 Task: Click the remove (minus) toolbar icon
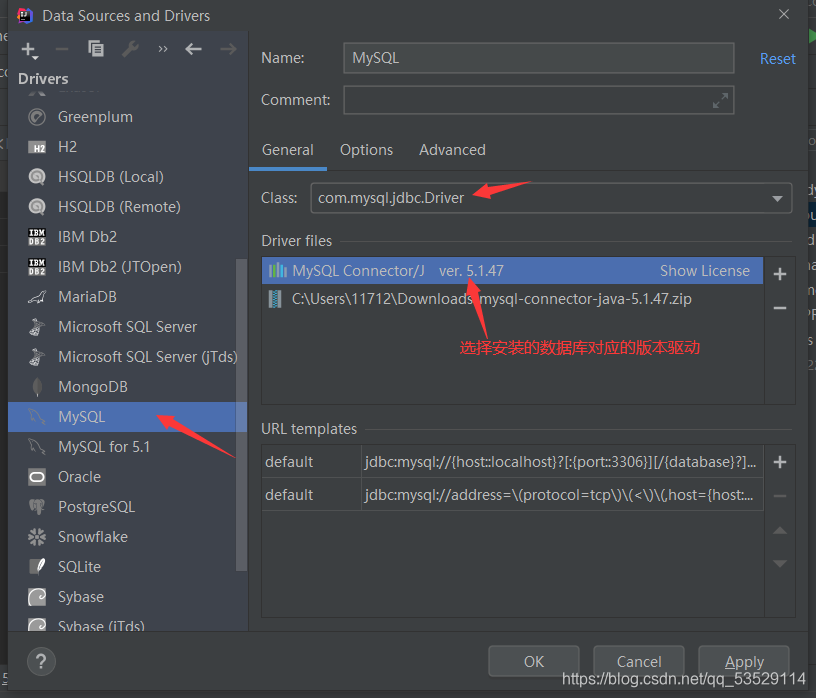pyautogui.click(x=62, y=49)
